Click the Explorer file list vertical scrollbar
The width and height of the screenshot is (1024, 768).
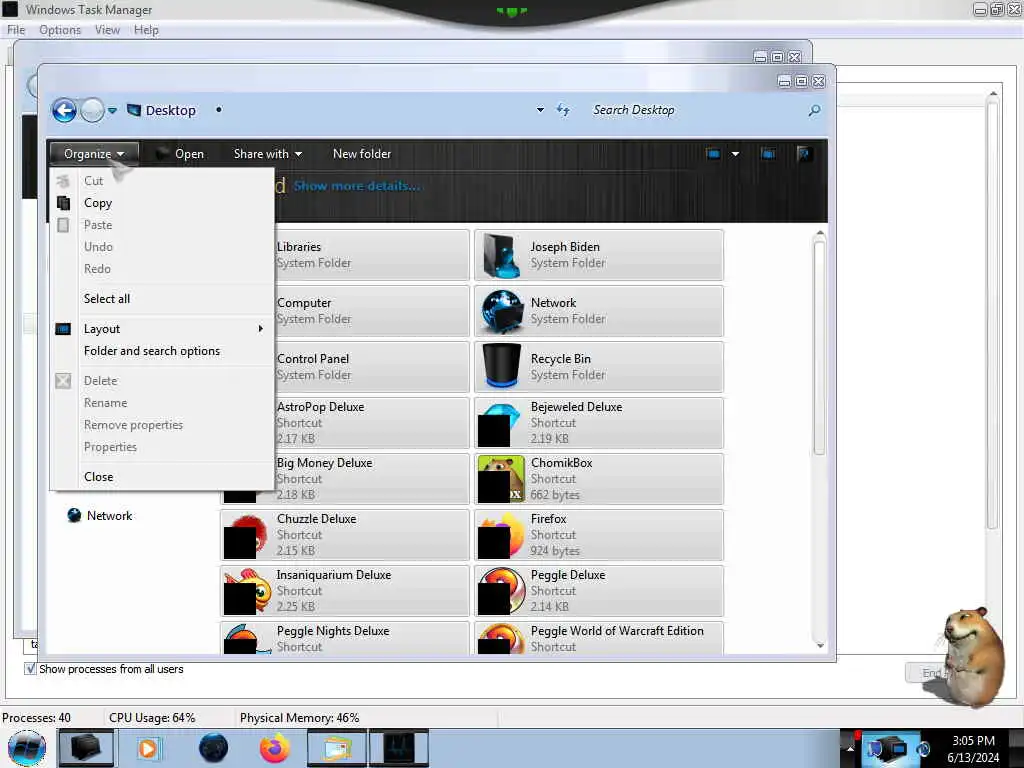(820, 347)
